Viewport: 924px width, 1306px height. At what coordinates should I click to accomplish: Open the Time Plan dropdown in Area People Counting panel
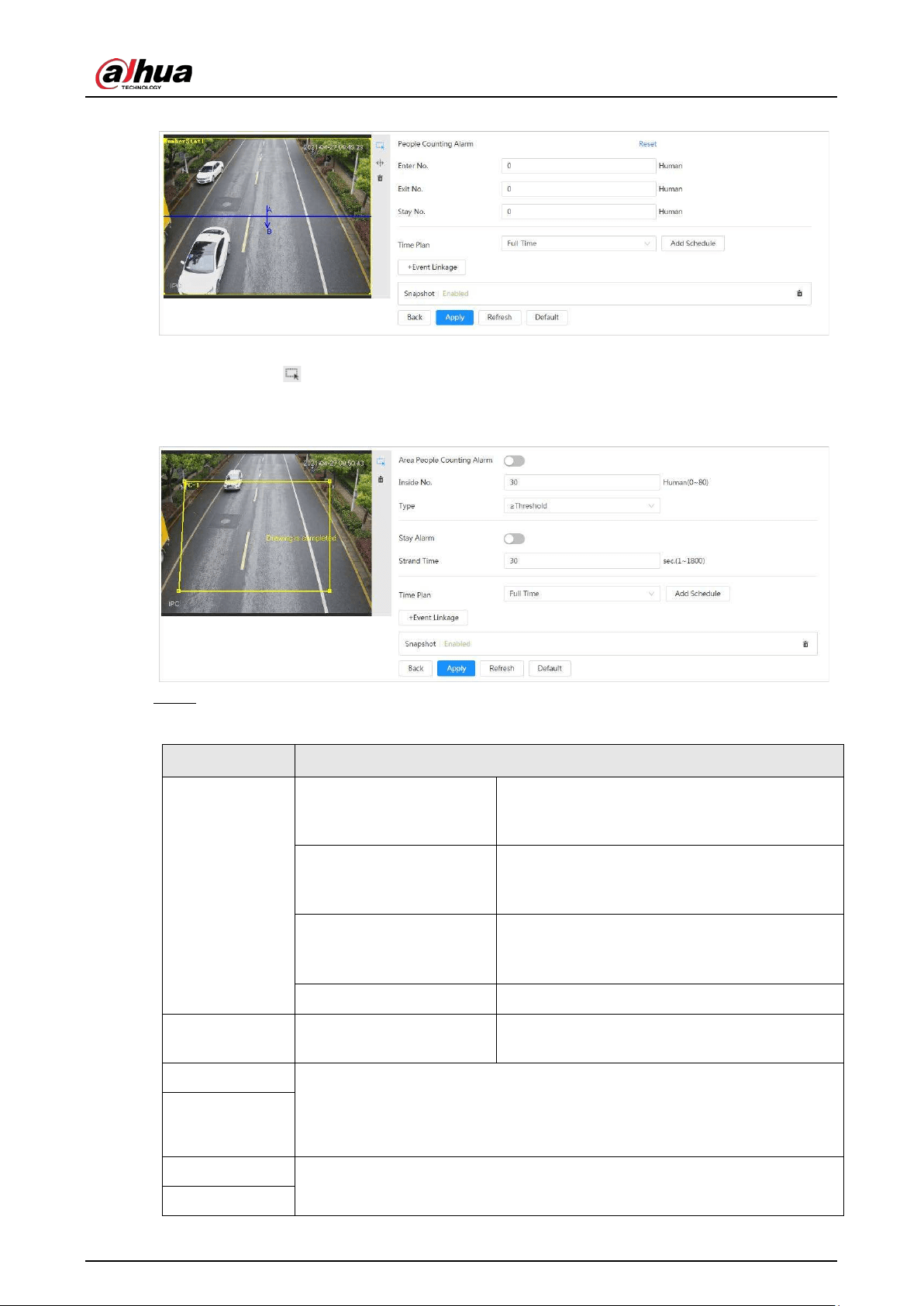point(581,594)
